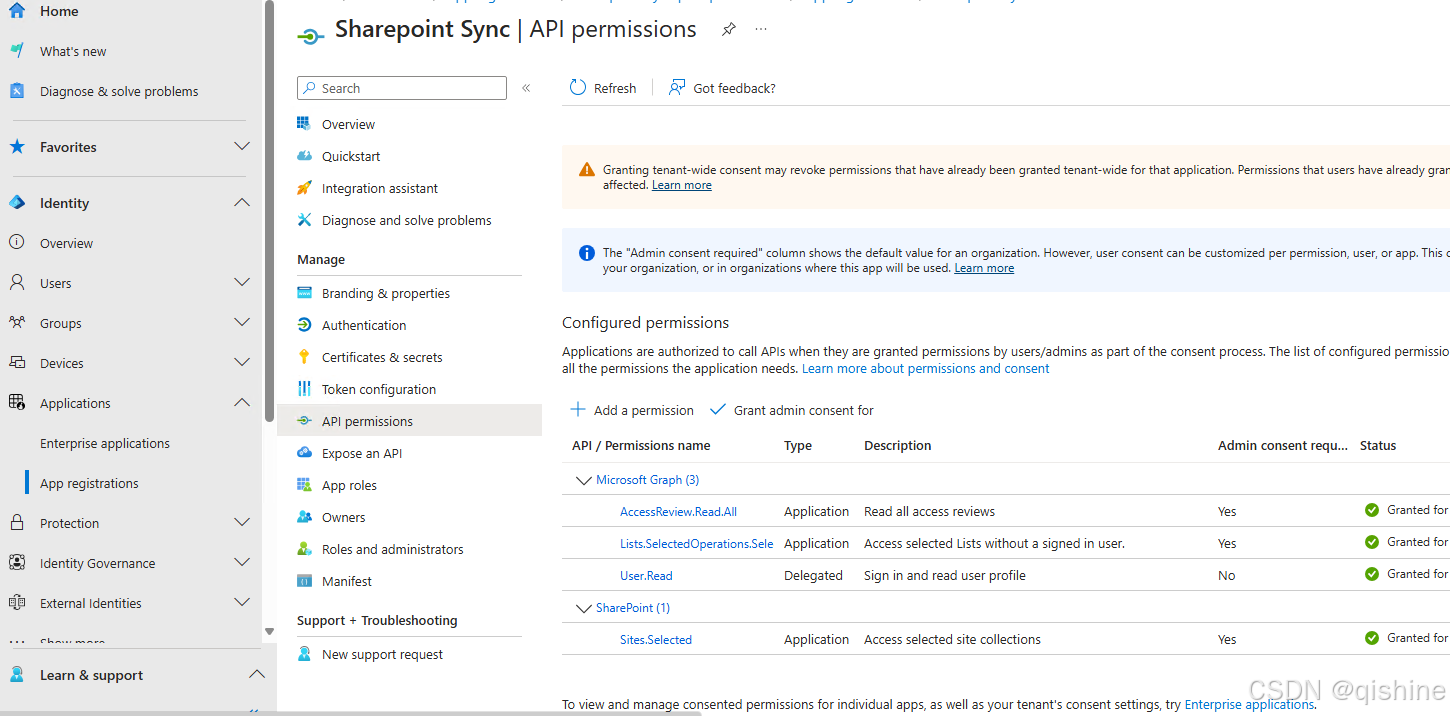Click Learn more in the blue info banner

click(x=984, y=268)
